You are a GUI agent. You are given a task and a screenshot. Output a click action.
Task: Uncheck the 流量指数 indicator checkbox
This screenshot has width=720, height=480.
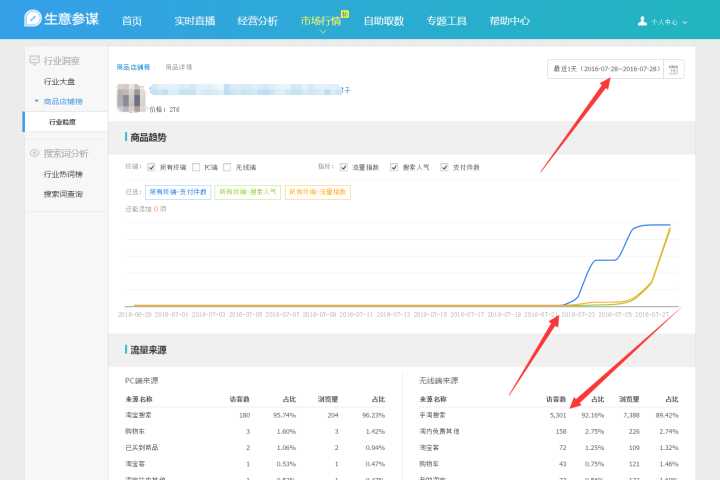point(344,167)
